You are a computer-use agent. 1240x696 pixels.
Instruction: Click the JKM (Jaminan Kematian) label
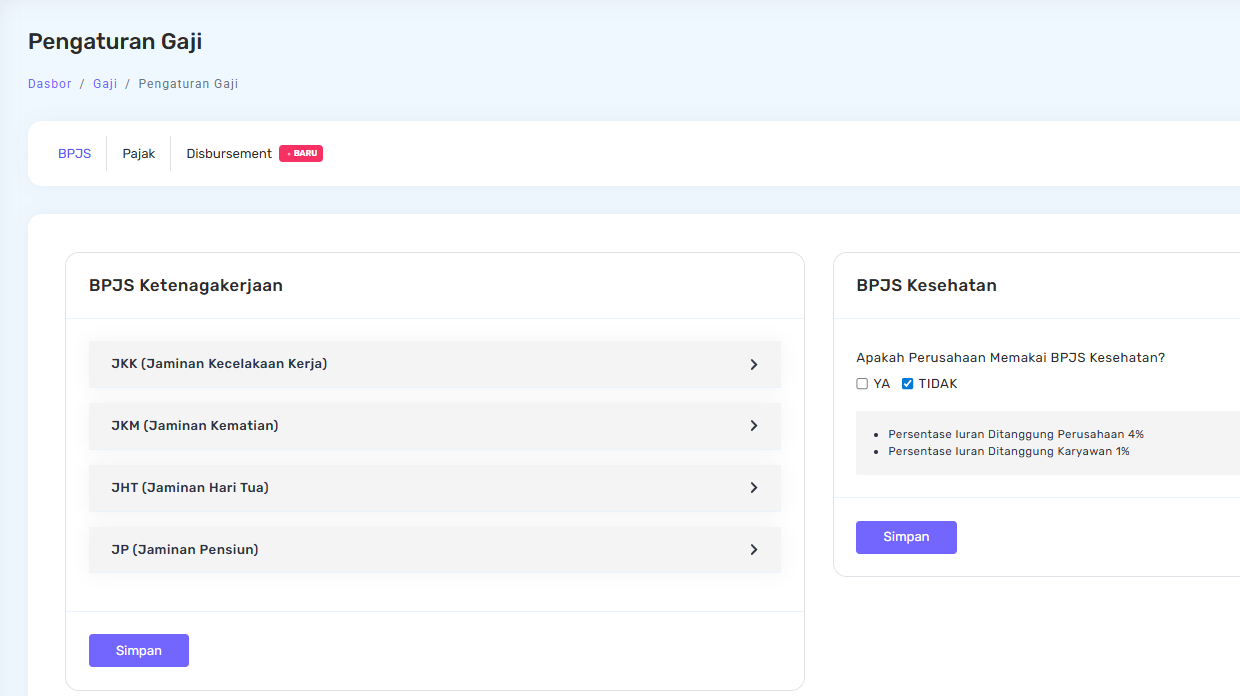pos(195,426)
